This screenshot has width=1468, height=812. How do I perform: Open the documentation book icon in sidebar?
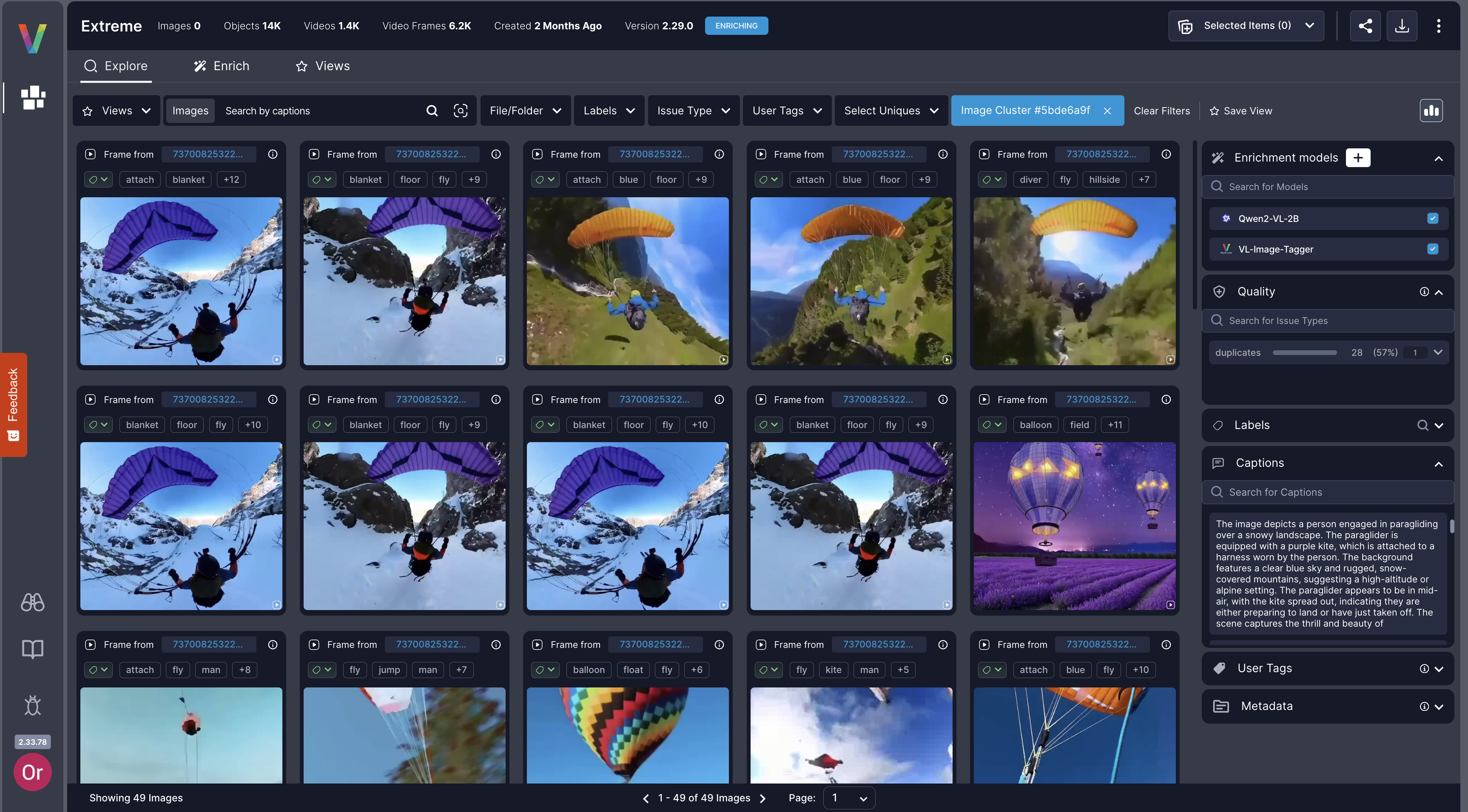[x=32, y=648]
